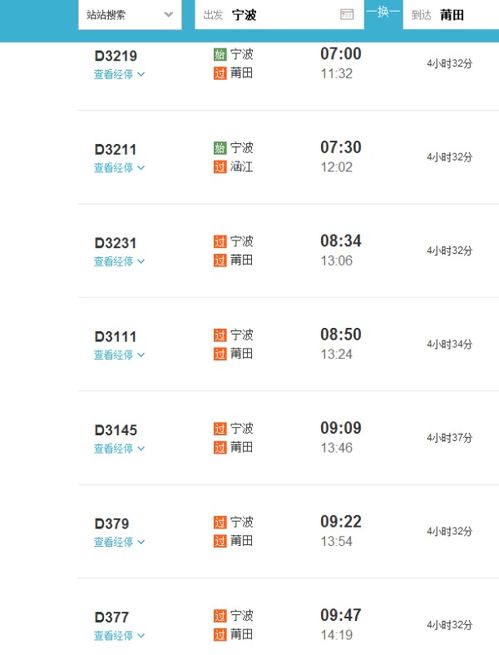Click the orange 过 icon beside 涵江
Viewport: 499px width, 655px height.
click(x=220, y=167)
